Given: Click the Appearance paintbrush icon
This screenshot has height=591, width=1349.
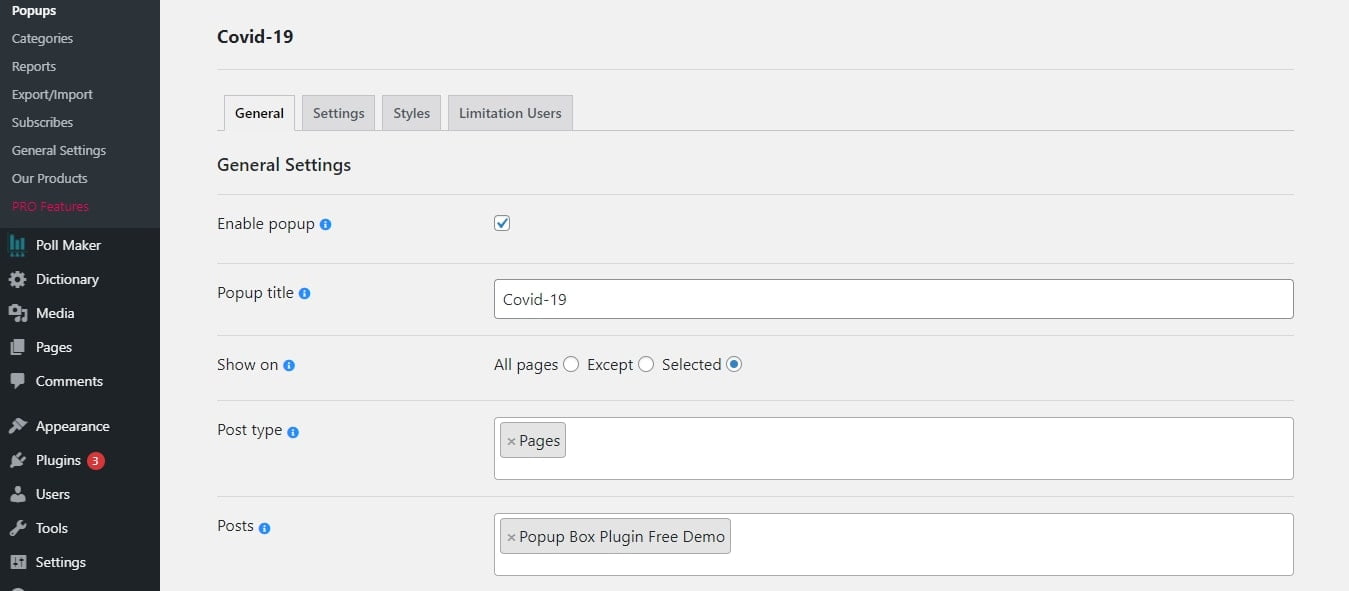Looking at the screenshot, I should click(x=17, y=426).
